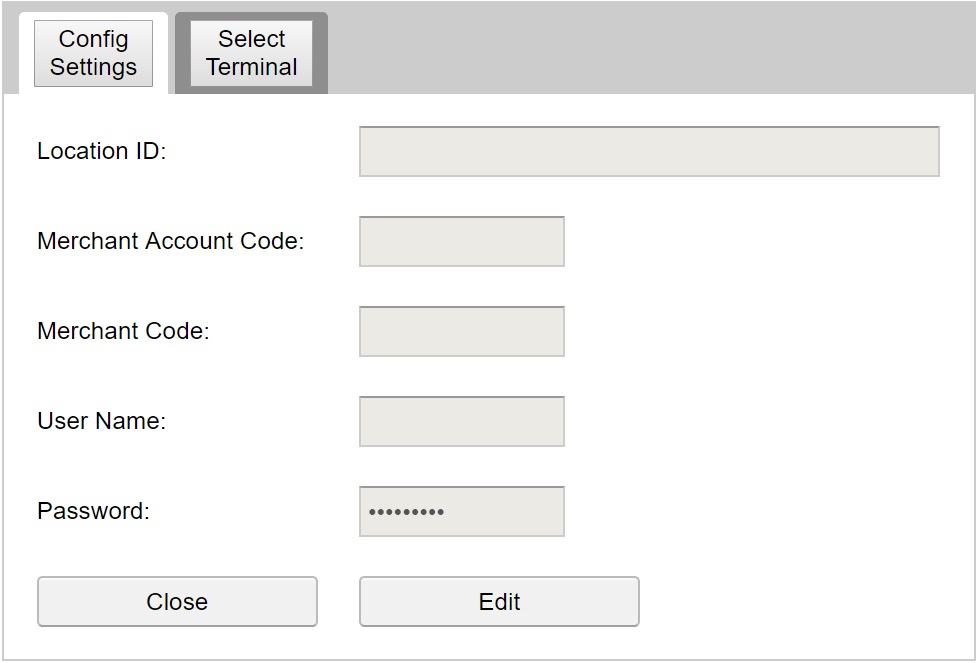Switch to the Config Settings tab
978x663 pixels.
click(93, 54)
